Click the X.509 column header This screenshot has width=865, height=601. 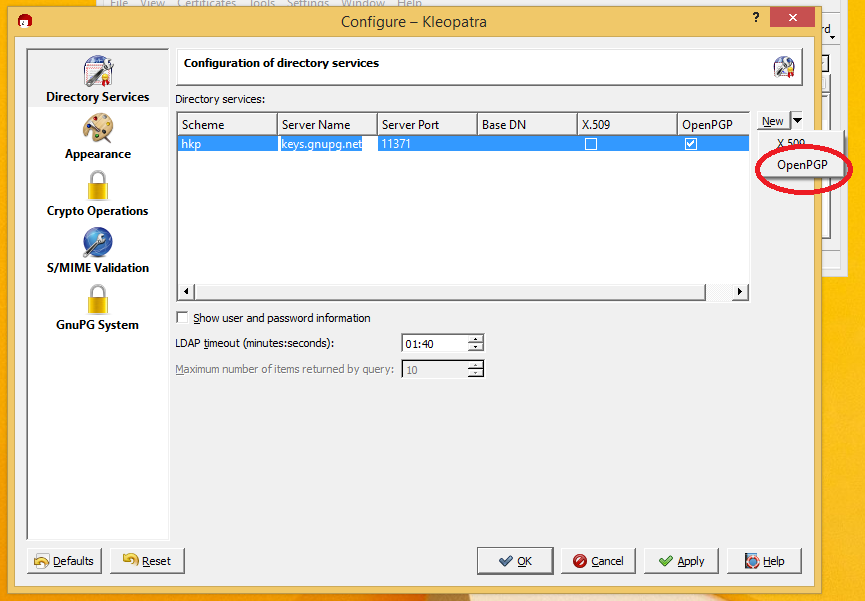point(627,124)
